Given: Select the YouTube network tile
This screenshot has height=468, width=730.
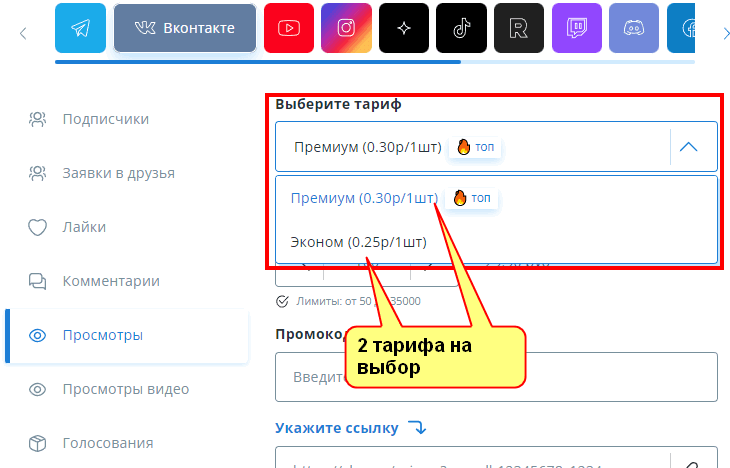Looking at the screenshot, I should (x=289, y=28).
